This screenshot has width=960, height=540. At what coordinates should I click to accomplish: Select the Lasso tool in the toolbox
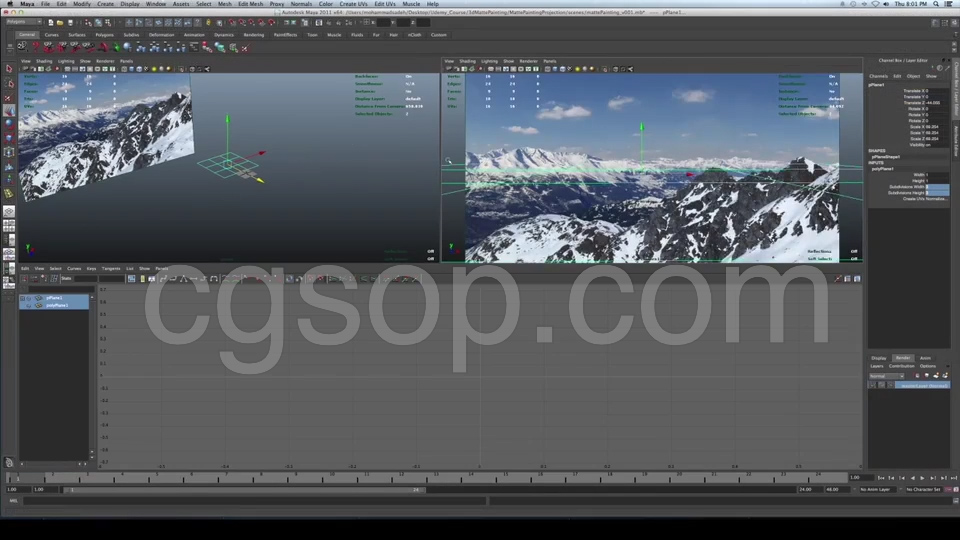coord(9,83)
